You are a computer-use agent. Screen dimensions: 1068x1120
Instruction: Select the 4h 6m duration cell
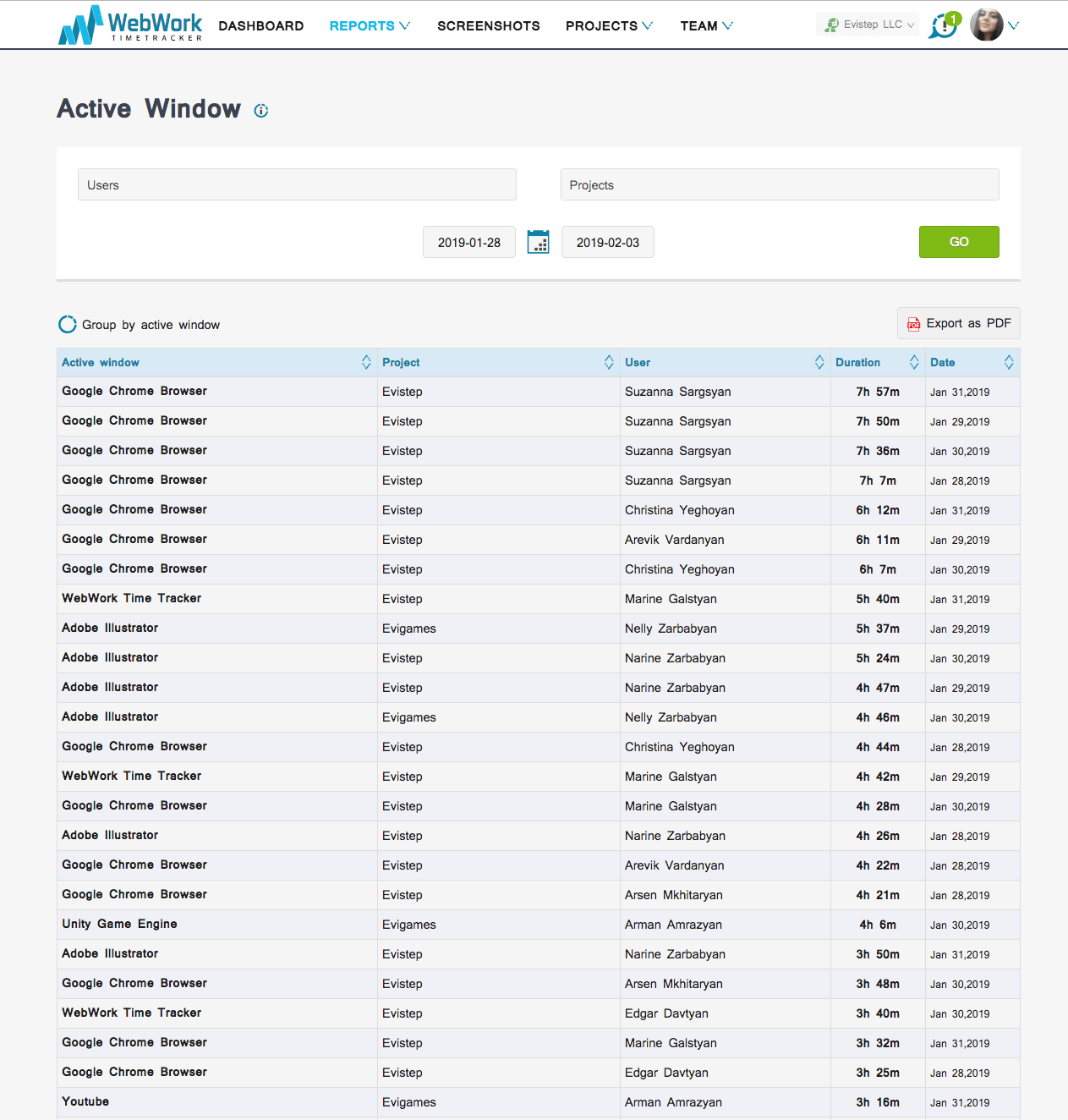[x=878, y=925]
